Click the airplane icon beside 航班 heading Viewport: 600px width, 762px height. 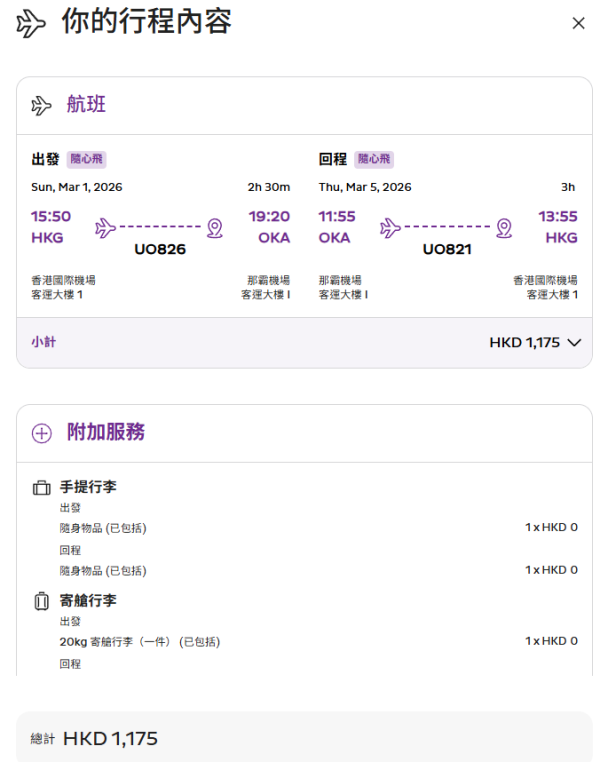pyautogui.click(x=41, y=105)
